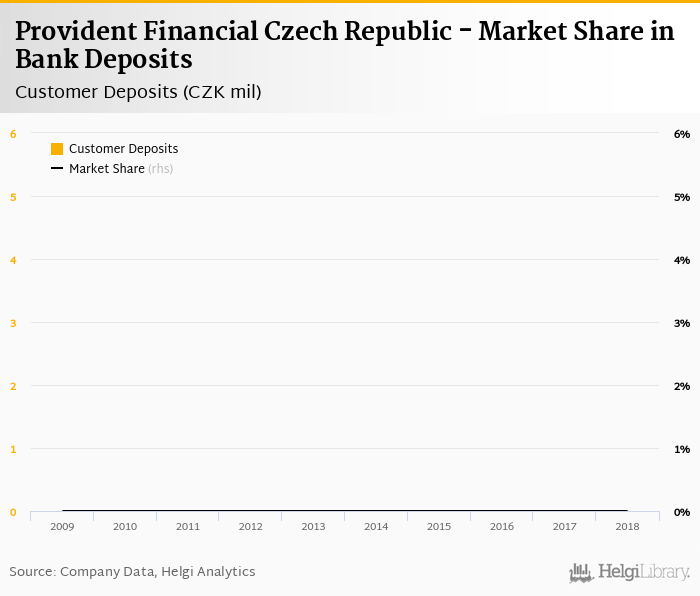Click the Source: Company Data, Helgi Analytics text

point(132,572)
